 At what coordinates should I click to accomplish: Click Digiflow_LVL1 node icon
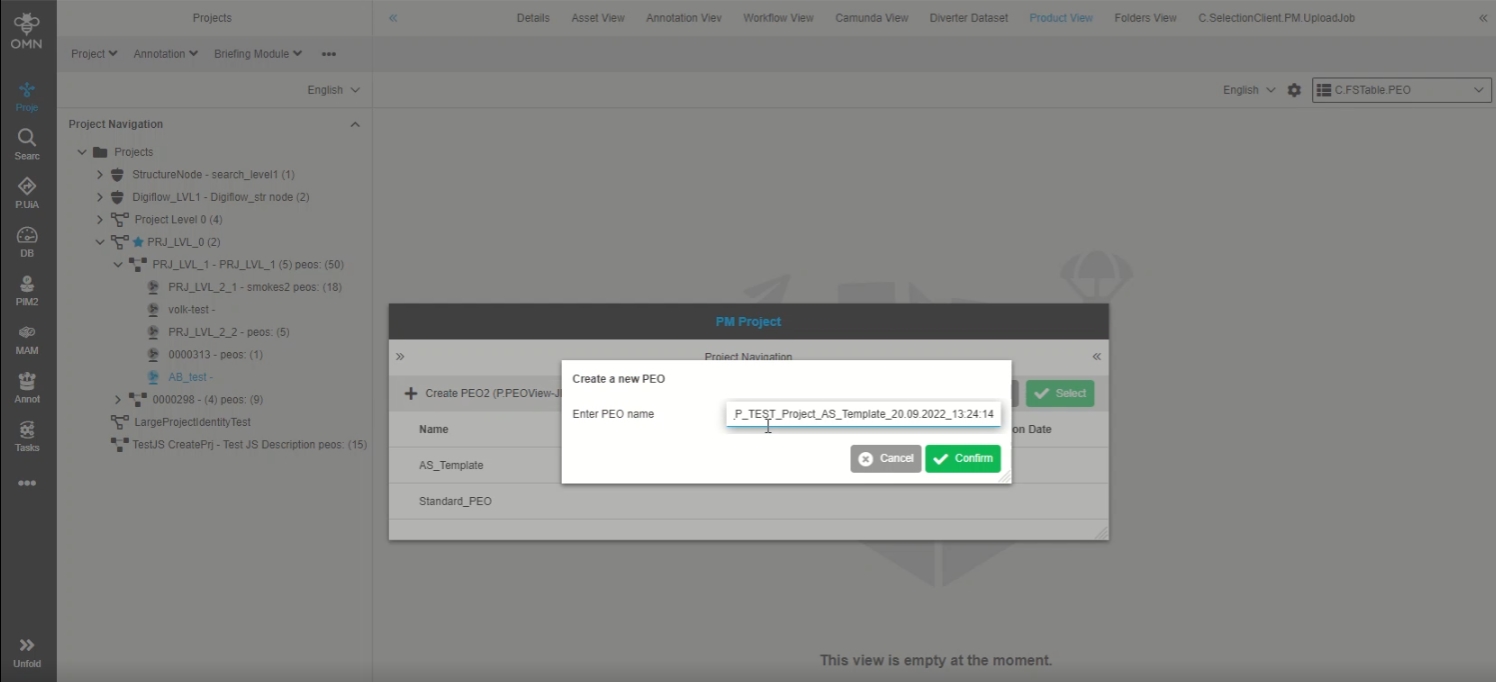[x=117, y=197]
